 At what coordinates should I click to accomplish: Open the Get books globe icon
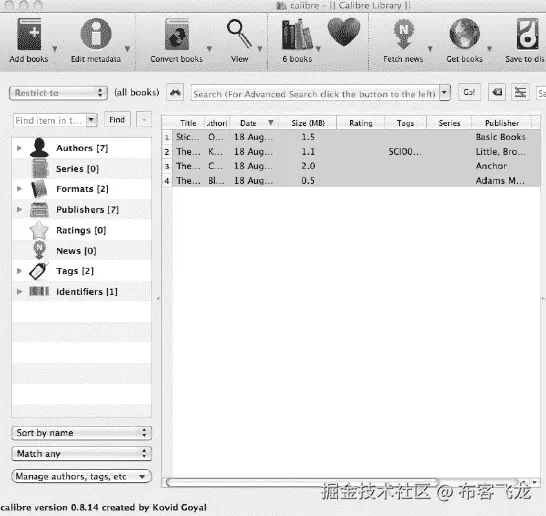click(x=465, y=34)
